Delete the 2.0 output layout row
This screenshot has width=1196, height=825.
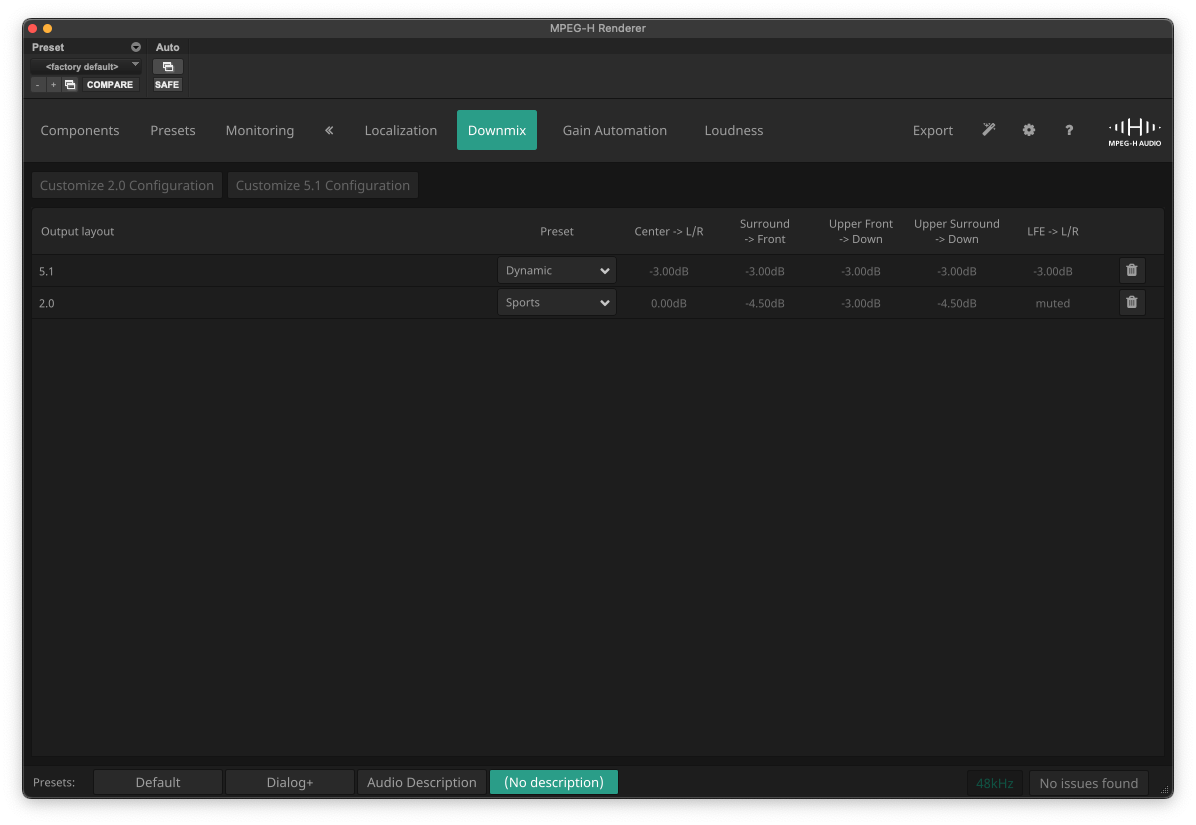tap(1132, 303)
